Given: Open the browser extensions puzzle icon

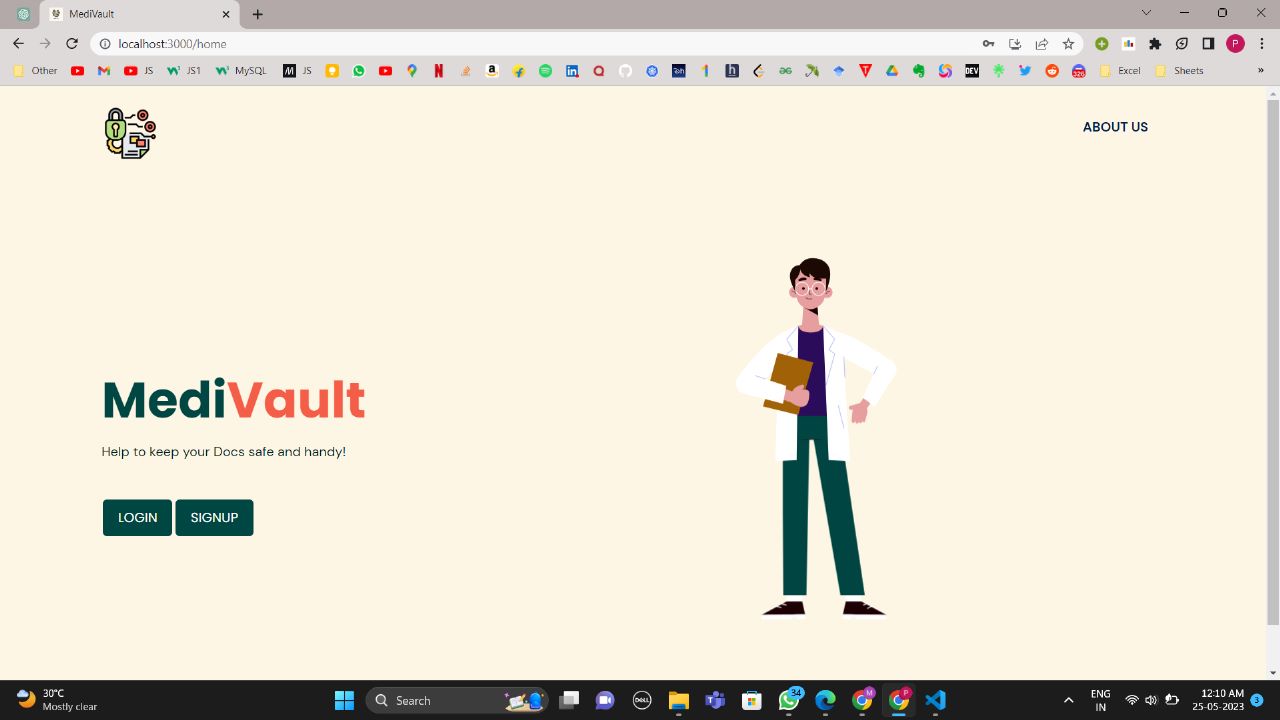Looking at the screenshot, I should pos(1154,44).
